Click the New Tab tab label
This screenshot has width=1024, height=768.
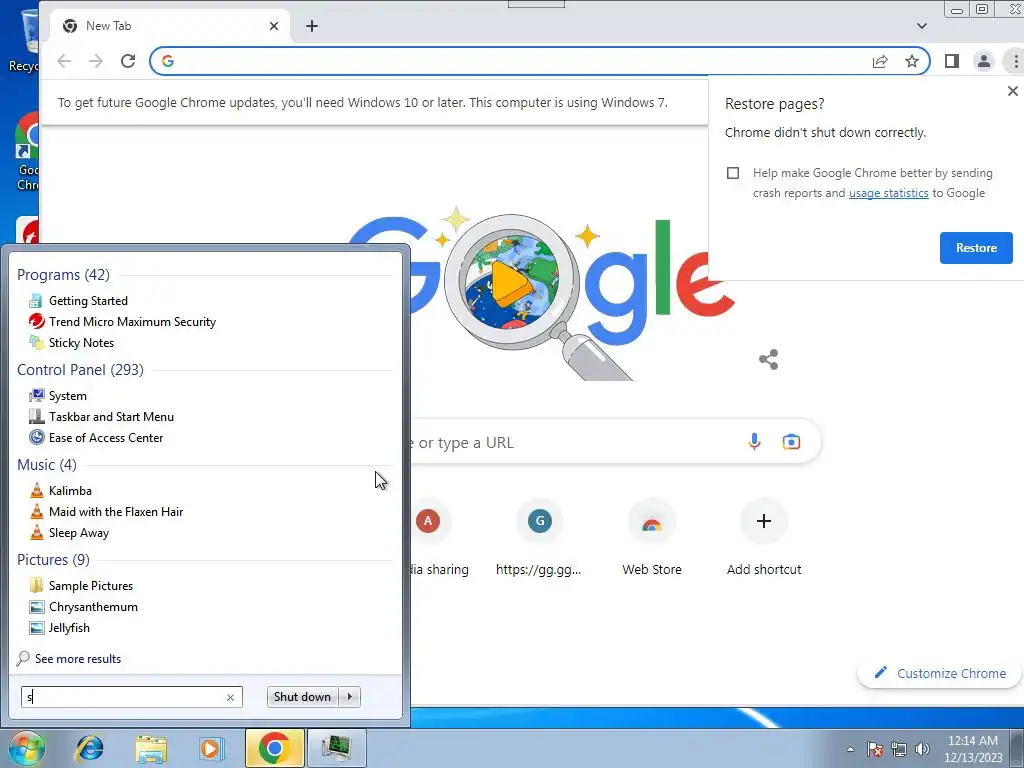tap(108, 26)
